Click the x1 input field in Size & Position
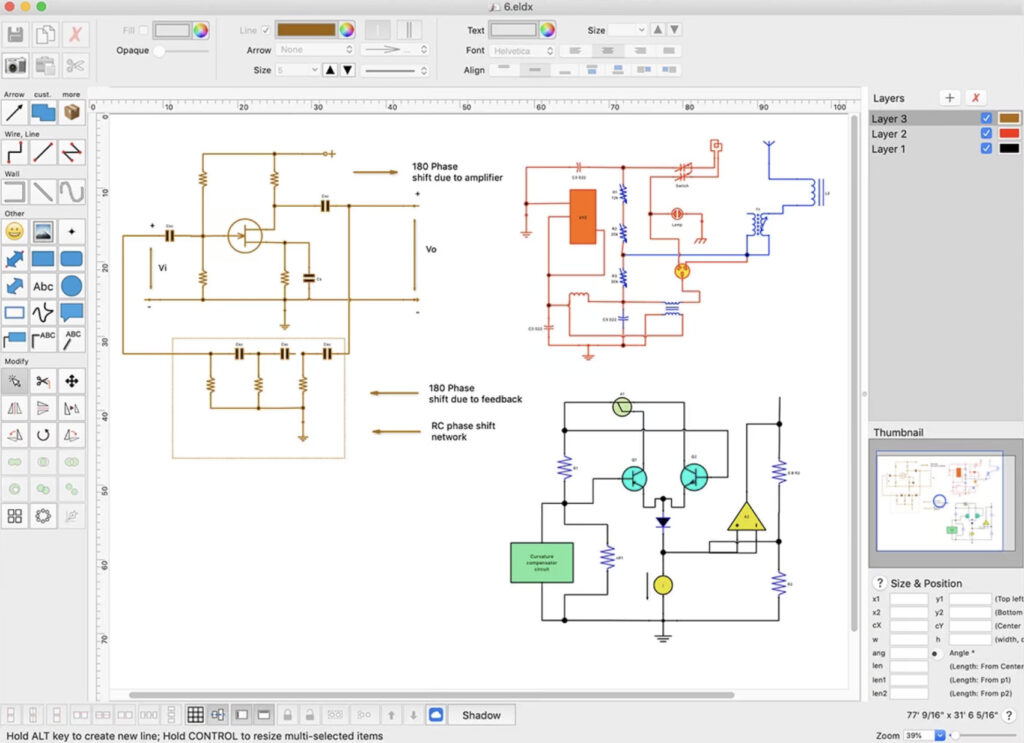This screenshot has width=1024, height=743. pyautogui.click(x=908, y=599)
